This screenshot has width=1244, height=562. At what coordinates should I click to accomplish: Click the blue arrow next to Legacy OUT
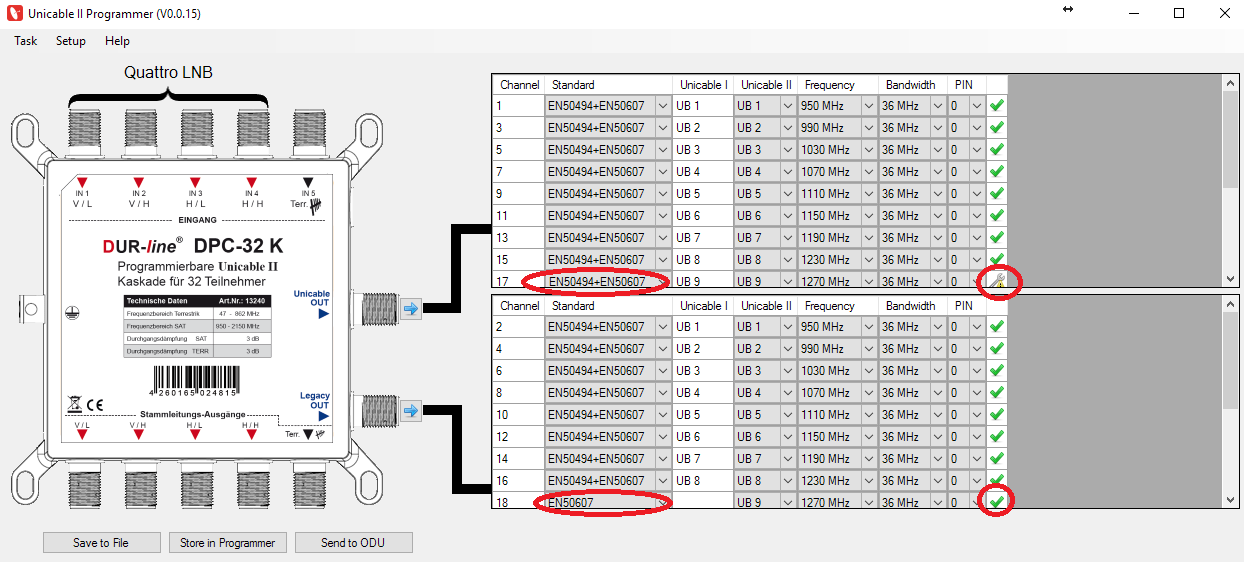[410, 410]
